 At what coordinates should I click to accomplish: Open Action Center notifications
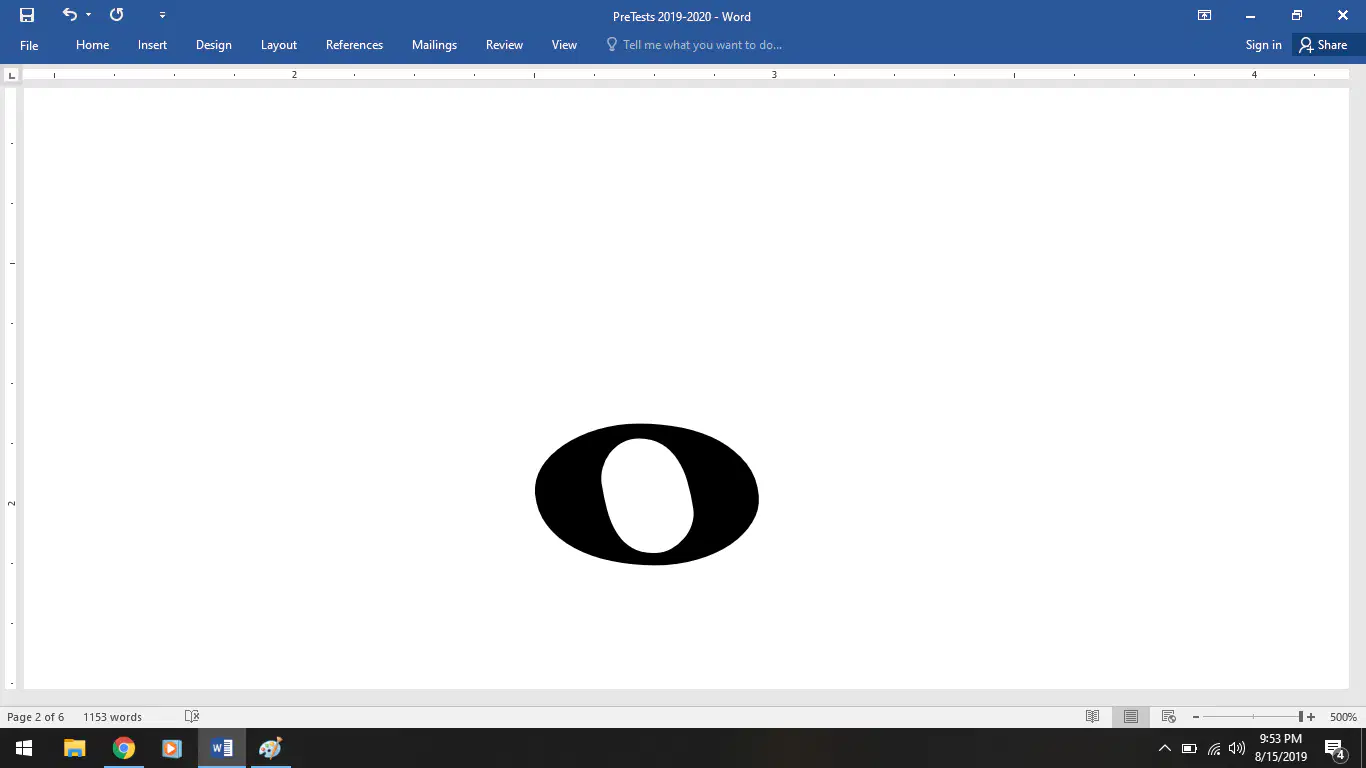tap(1335, 748)
